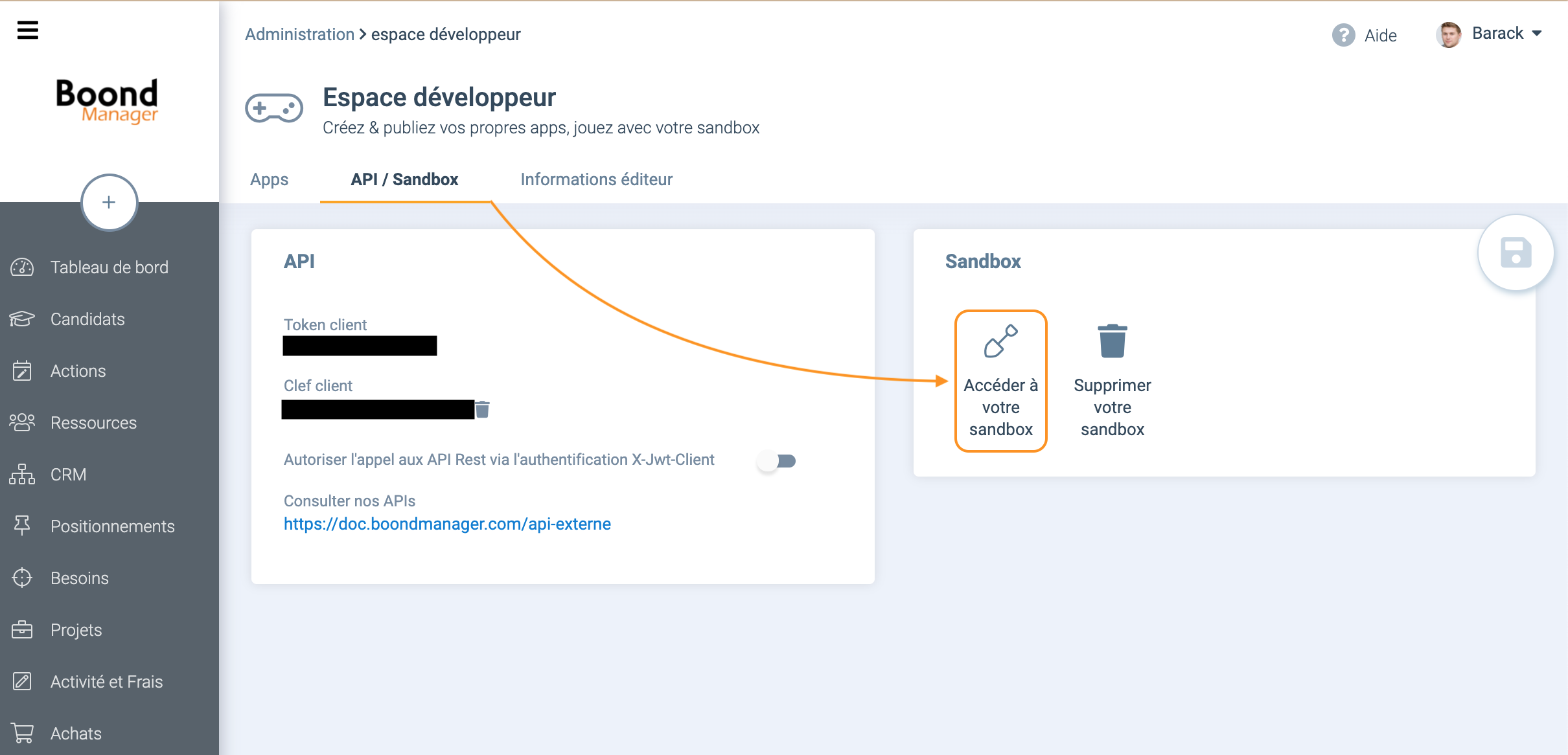Click the Actions calendar icon

(22, 371)
